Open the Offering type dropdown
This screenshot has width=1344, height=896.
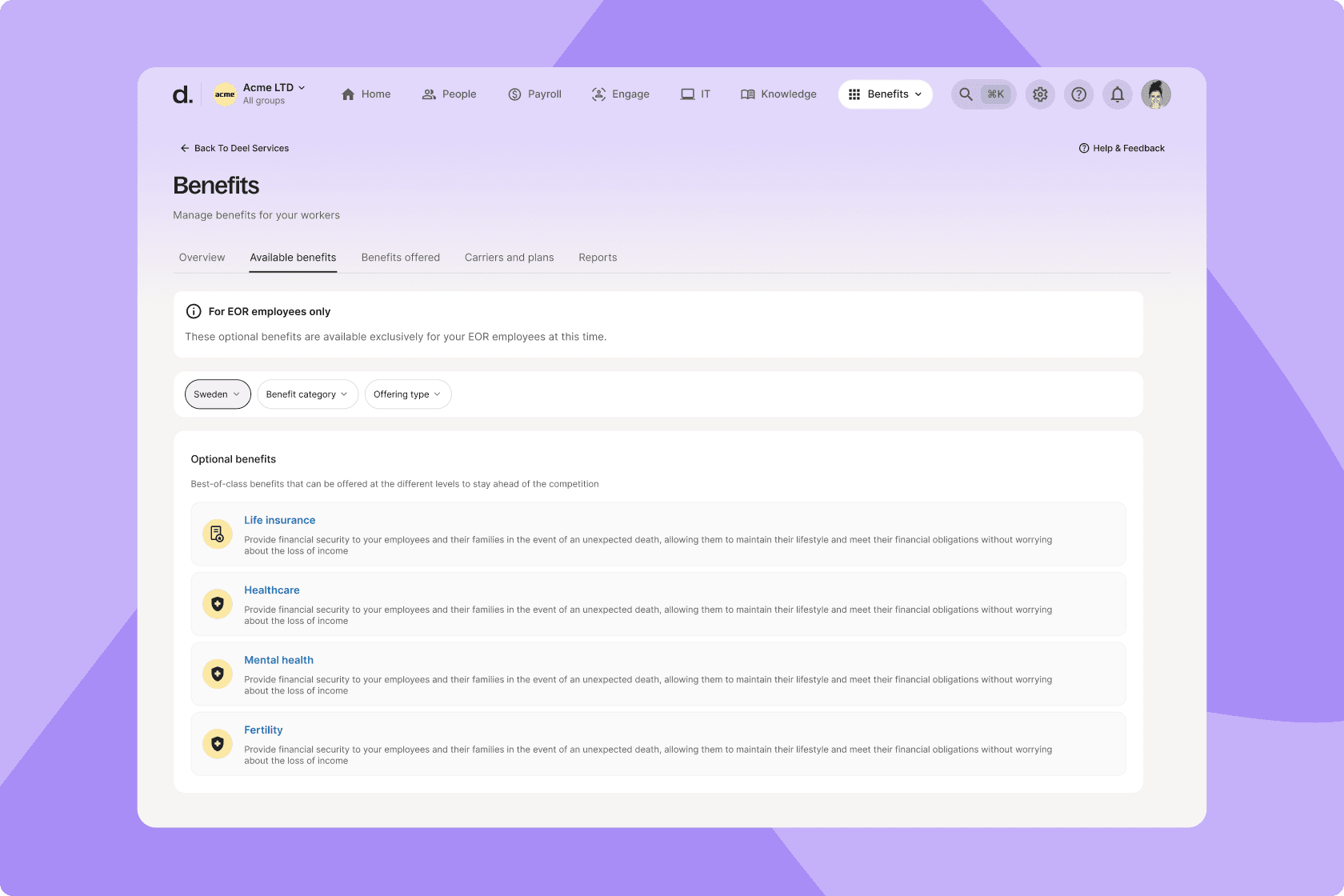point(408,394)
